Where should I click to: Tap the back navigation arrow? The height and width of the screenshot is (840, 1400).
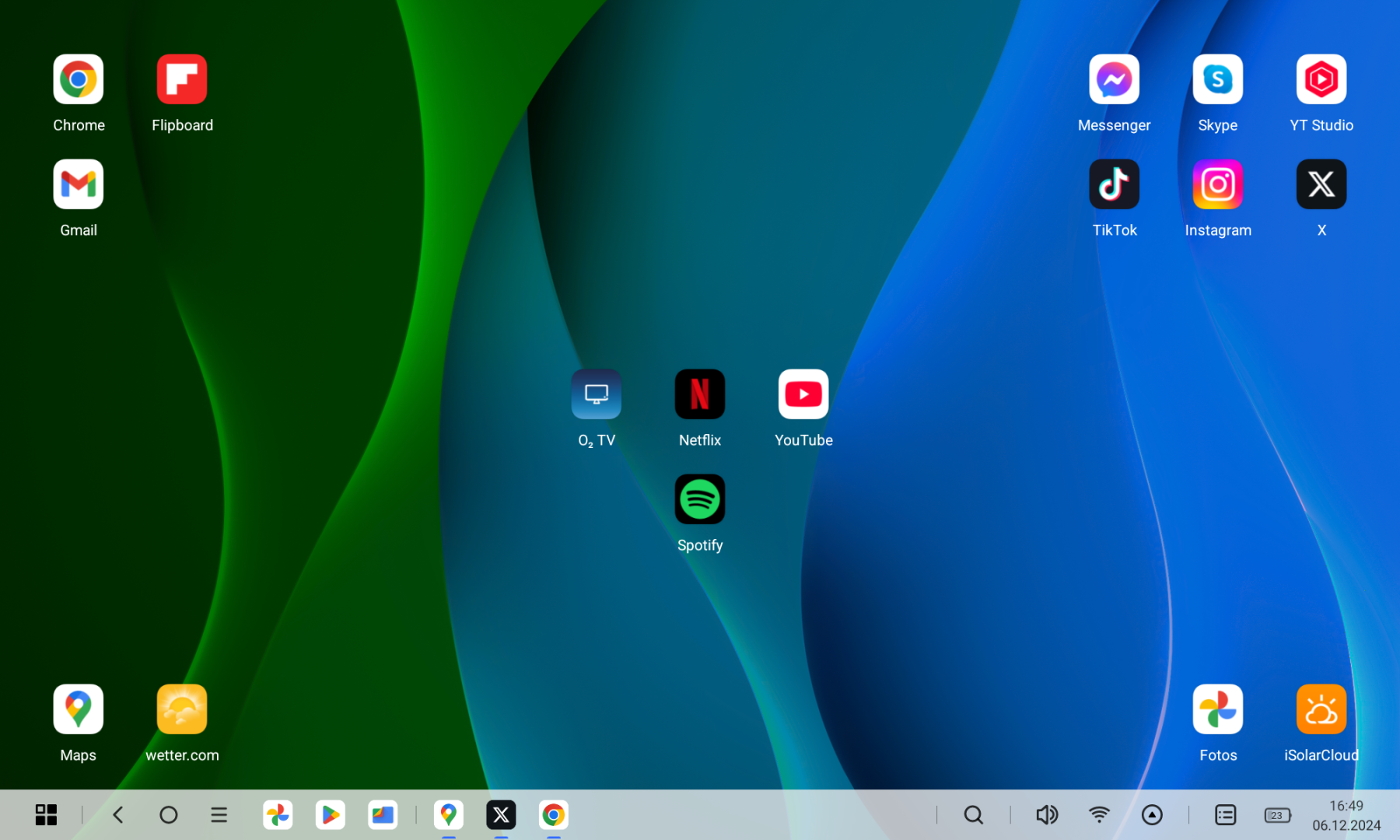[118, 815]
